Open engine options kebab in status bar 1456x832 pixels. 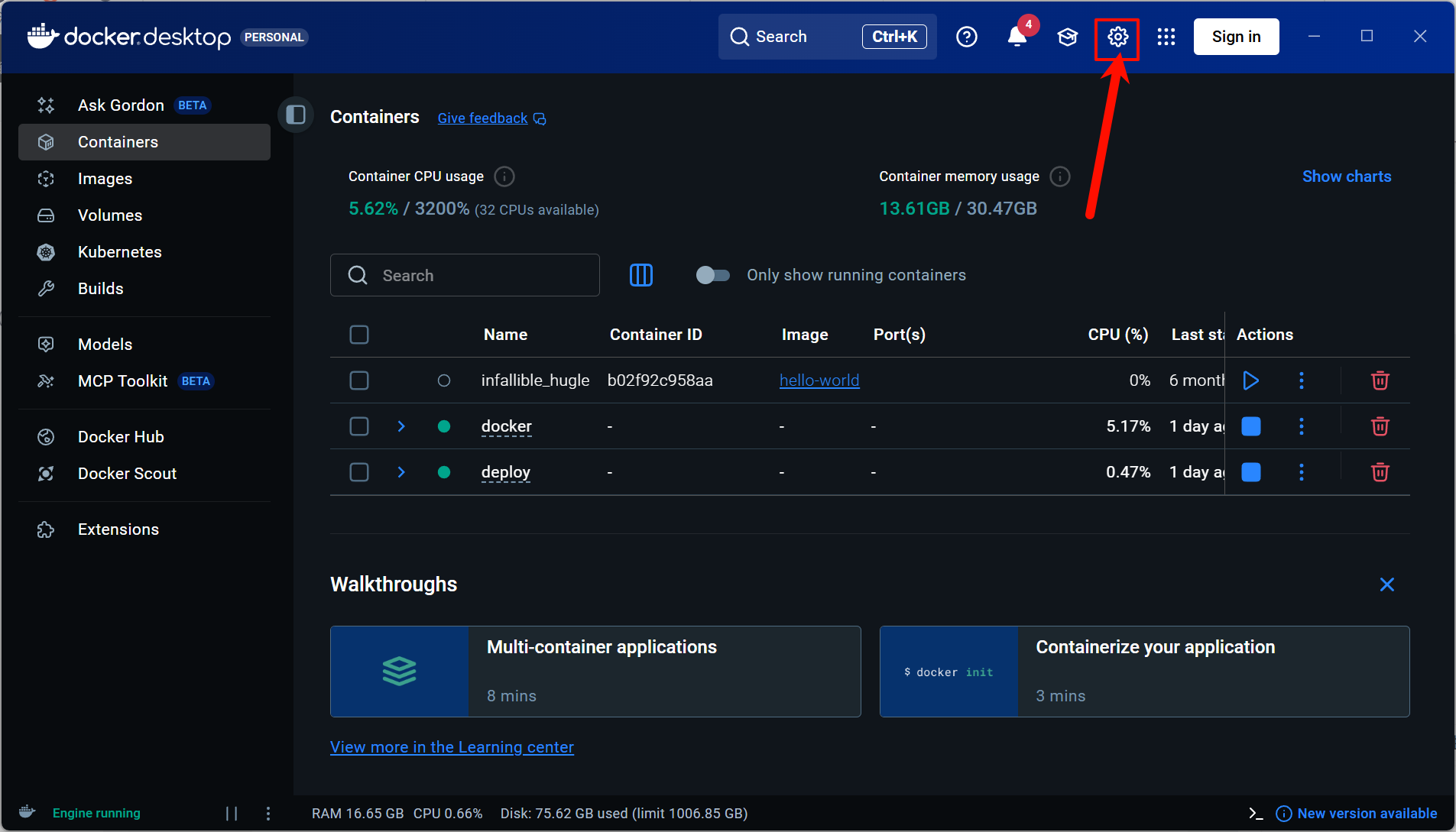click(x=268, y=814)
